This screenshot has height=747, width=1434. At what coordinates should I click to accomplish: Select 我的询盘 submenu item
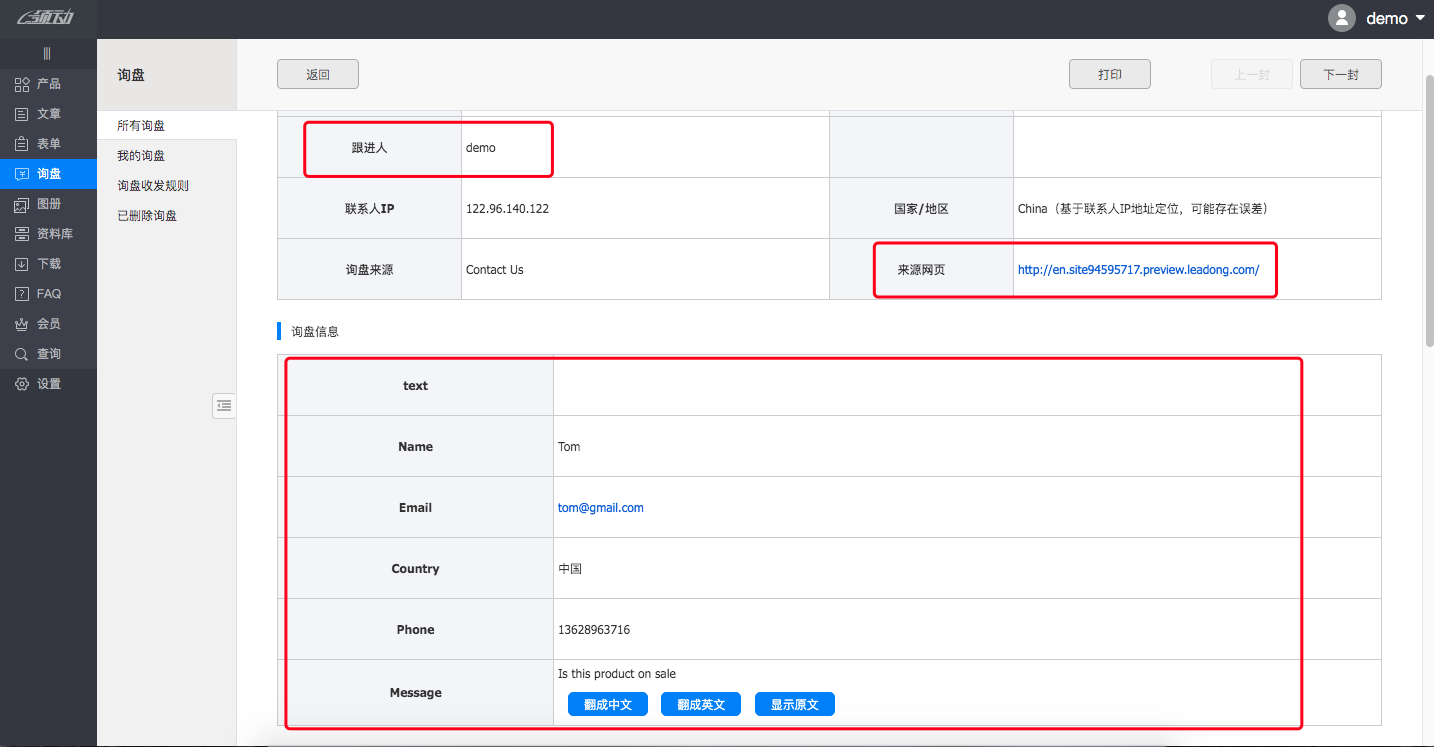[141, 156]
